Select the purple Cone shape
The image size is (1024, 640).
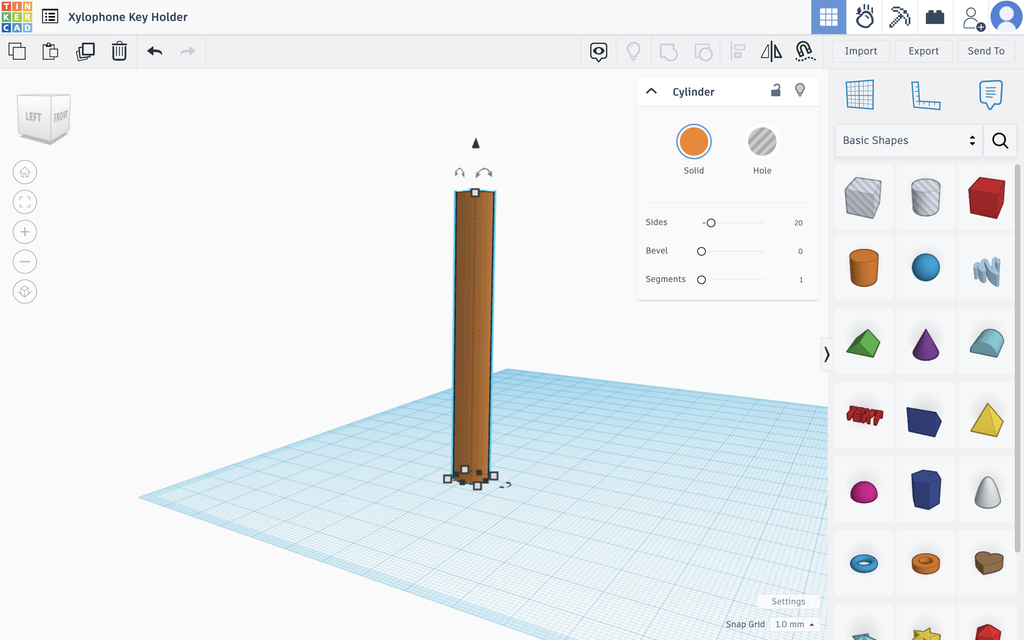click(925, 344)
